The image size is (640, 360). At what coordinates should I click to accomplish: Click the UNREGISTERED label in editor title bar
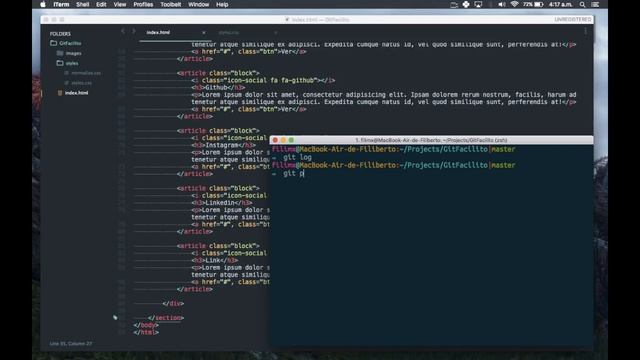tap(573, 20)
